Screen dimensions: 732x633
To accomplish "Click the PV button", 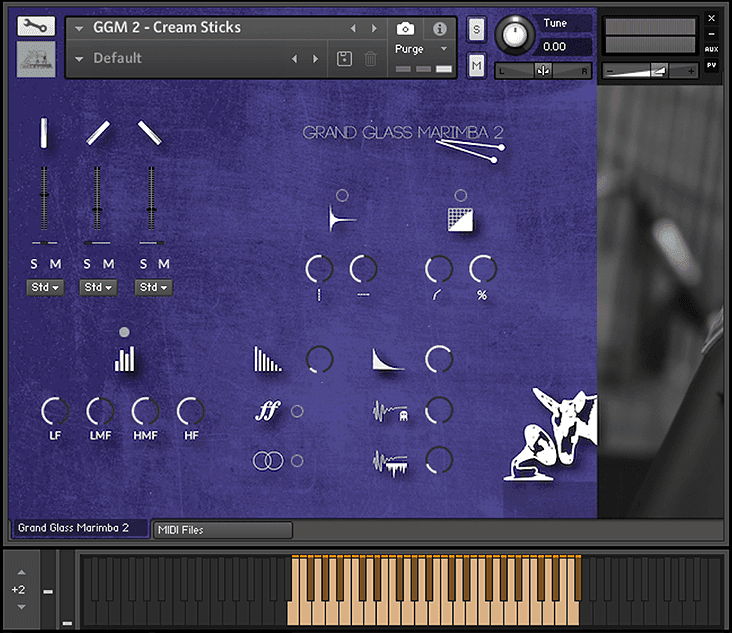I will pyautogui.click(x=711, y=65).
